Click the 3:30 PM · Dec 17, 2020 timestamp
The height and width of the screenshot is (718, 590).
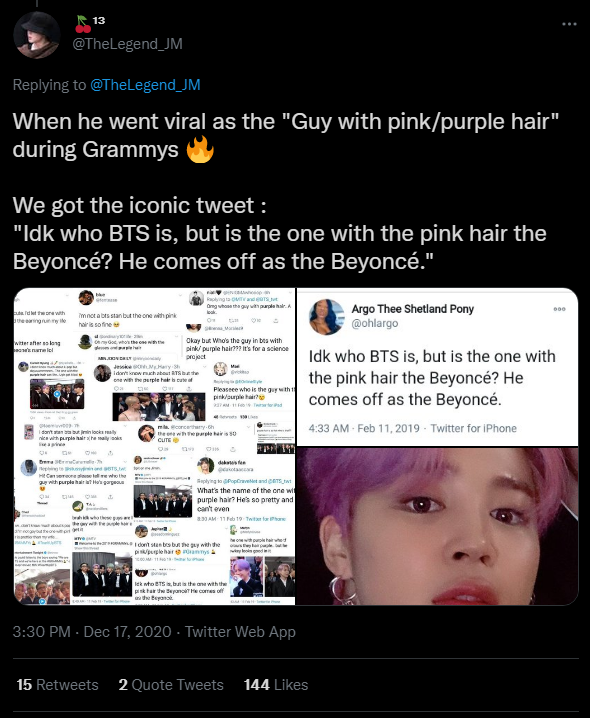(92, 632)
